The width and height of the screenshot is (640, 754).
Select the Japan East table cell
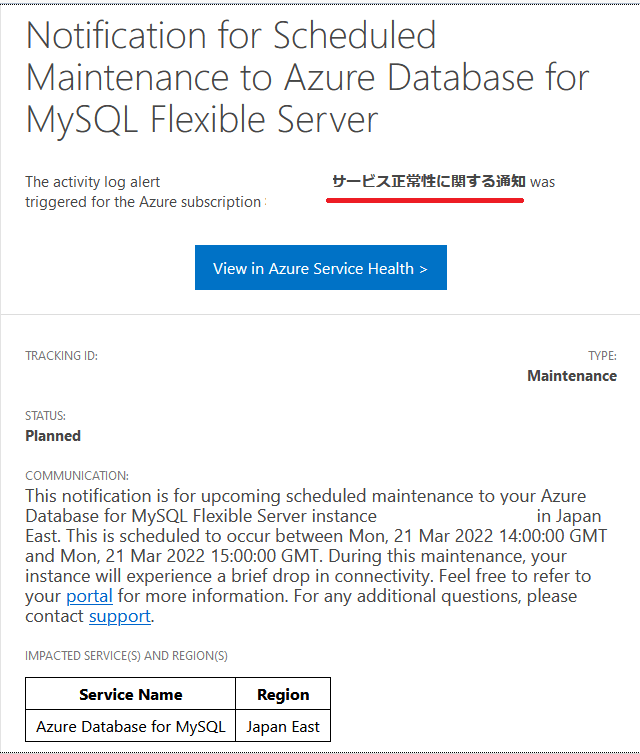coord(283,726)
